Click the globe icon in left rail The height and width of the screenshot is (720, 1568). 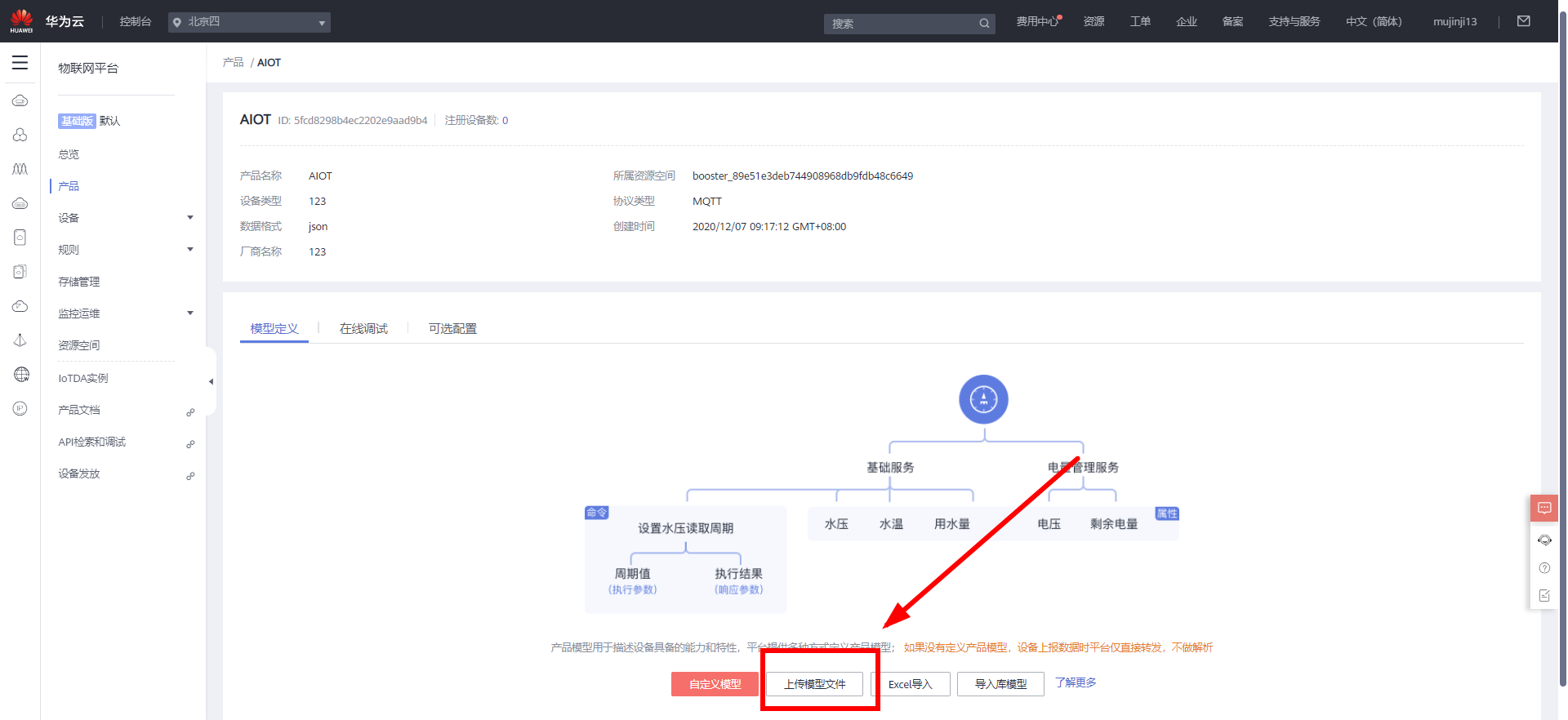point(21,375)
